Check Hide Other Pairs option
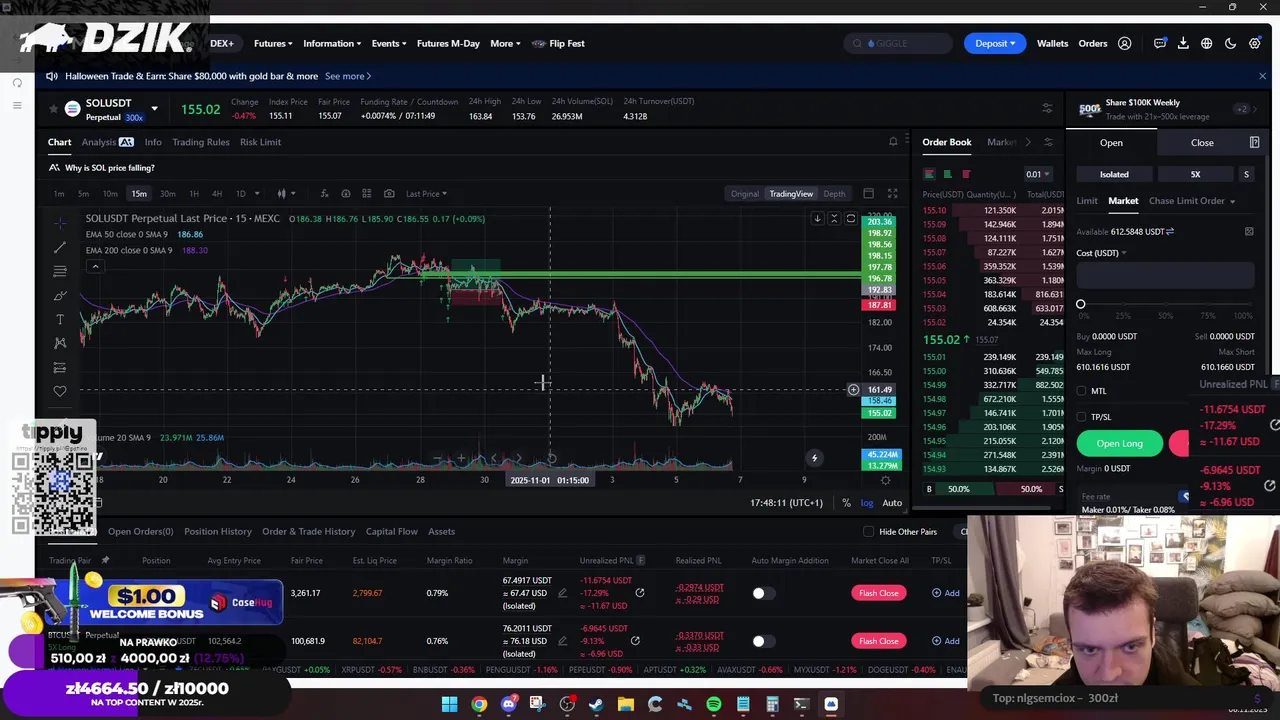Image resolution: width=1280 pixels, height=720 pixels. (x=868, y=532)
